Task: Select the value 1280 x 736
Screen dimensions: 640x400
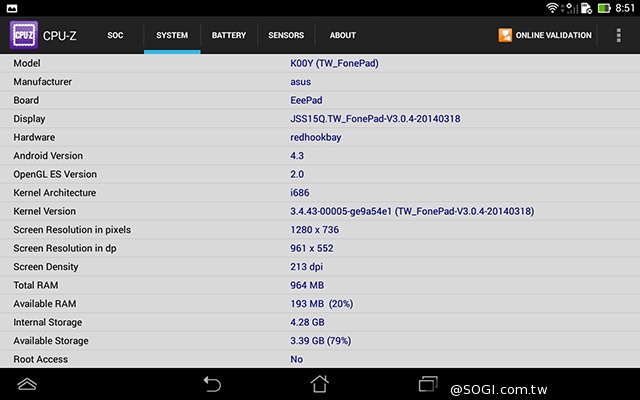Action: coord(315,230)
